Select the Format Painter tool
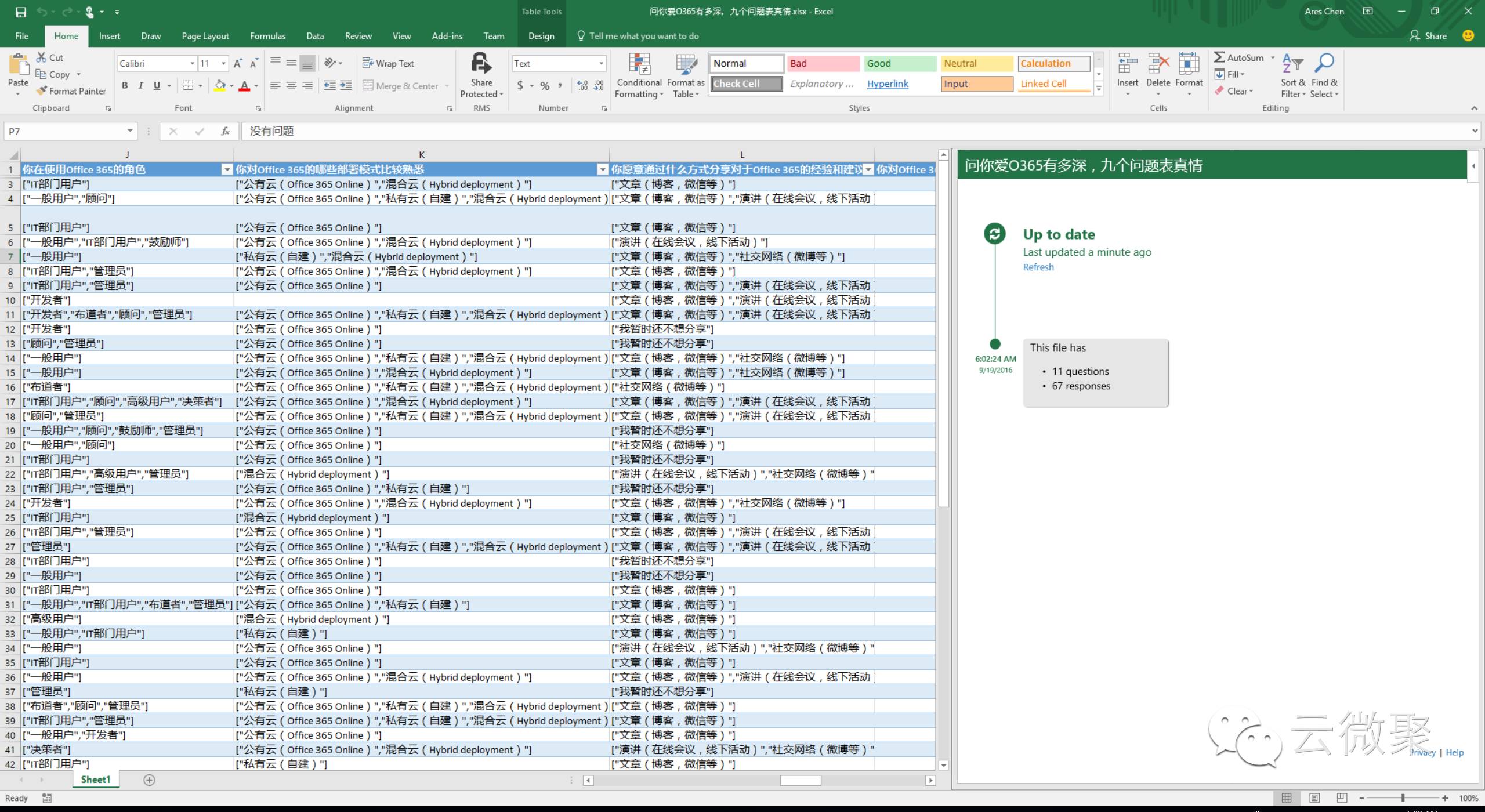 [71, 91]
